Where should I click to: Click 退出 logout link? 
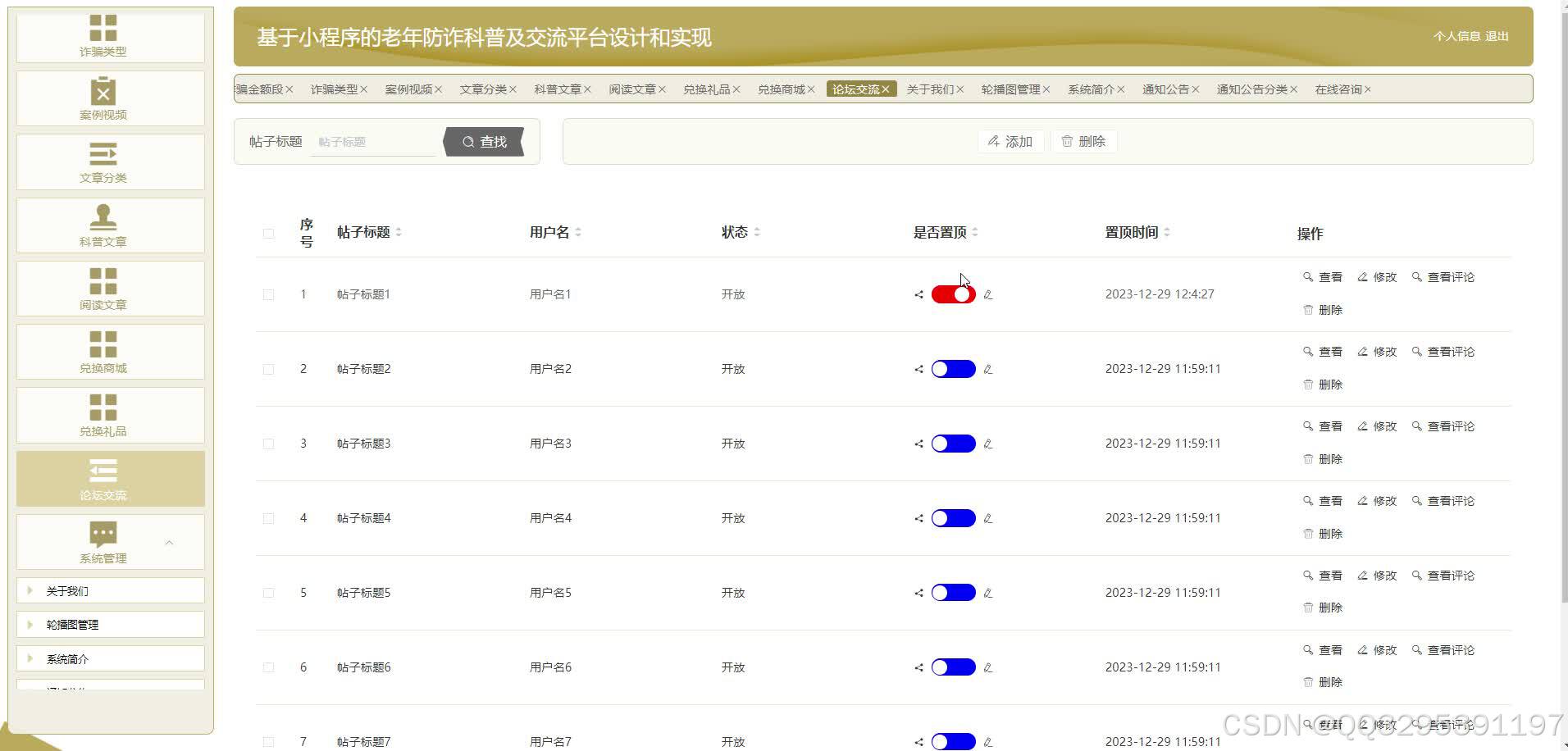click(x=1497, y=36)
